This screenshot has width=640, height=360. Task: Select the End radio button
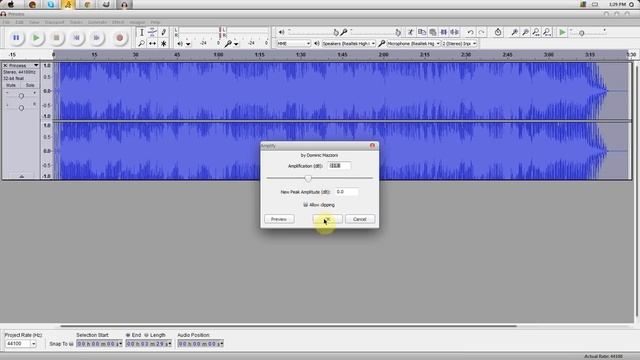tap(128, 335)
